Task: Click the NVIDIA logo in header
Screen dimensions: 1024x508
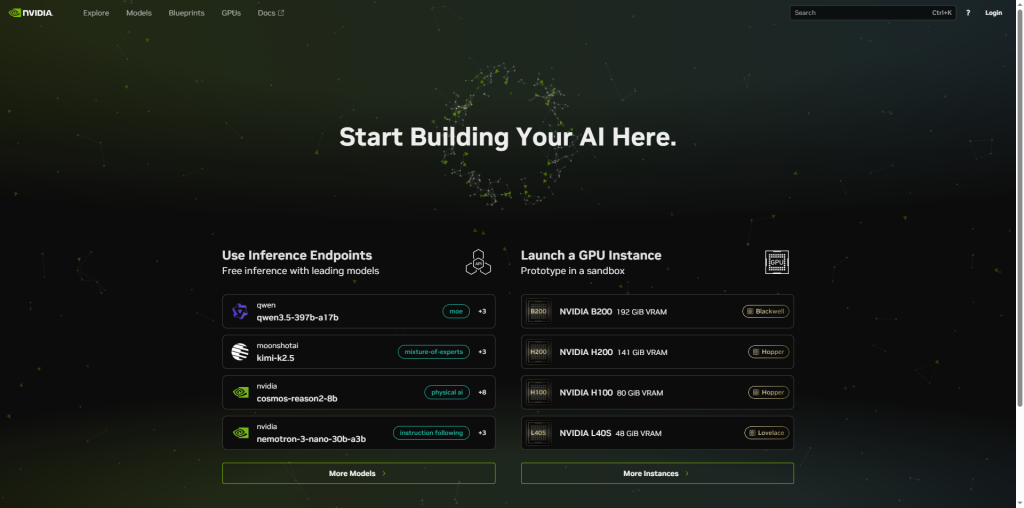Action: pyautogui.click(x=30, y=13)
